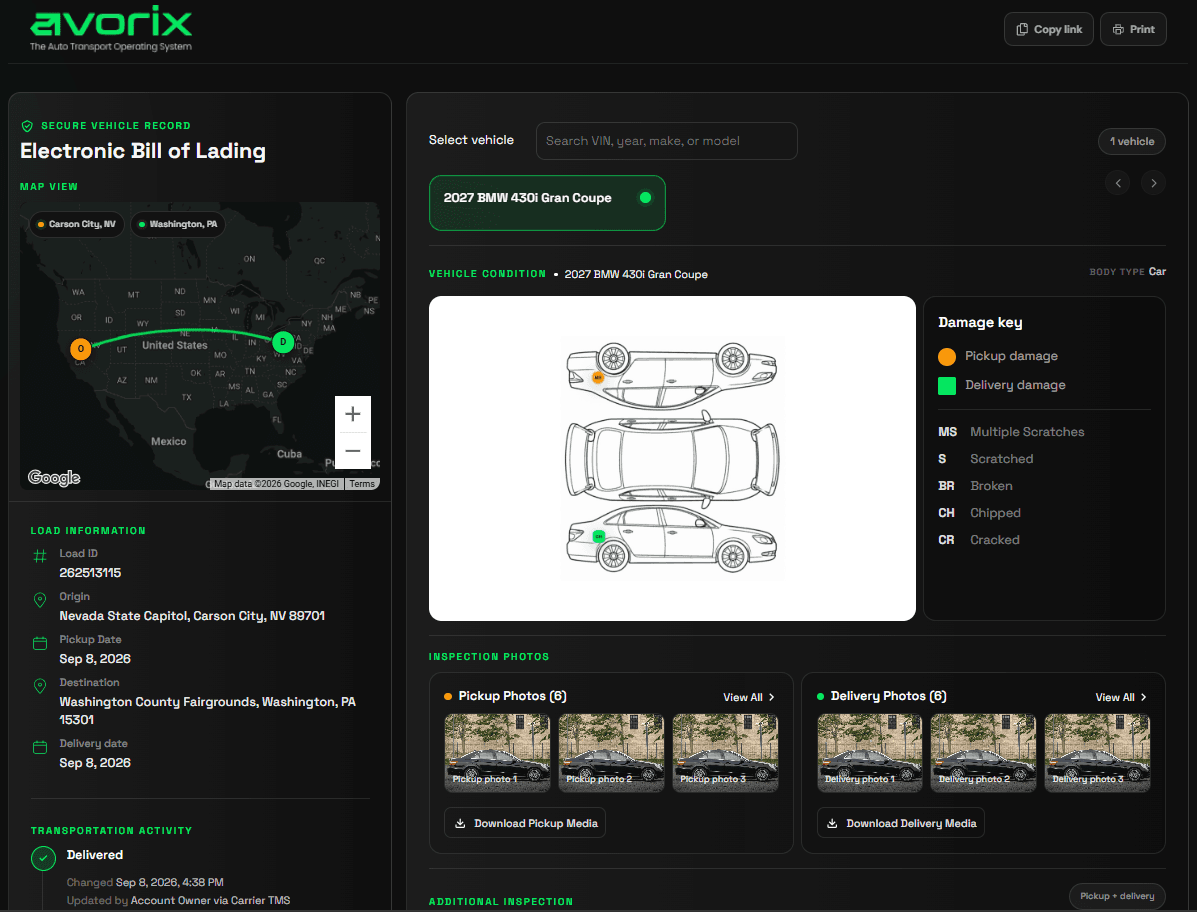This screenshot has height=912, width=1197.
Task: Click the Chipped legend entry
Action: click(979, 513)
